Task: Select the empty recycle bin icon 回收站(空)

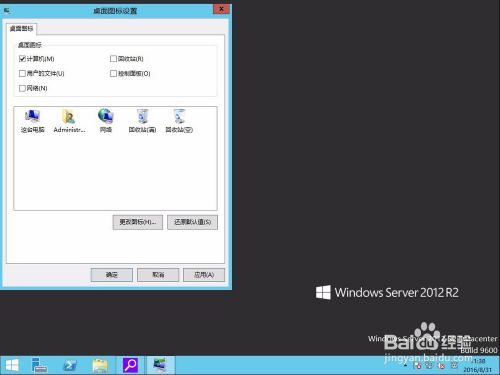Action: coord(179,121)
